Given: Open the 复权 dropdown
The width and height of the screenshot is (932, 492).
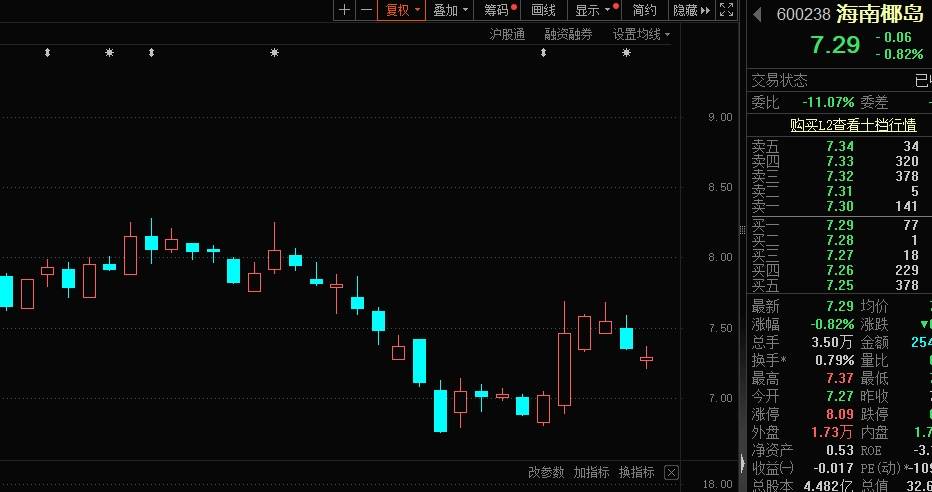Looking at the screenshot, I should [403, 10].
